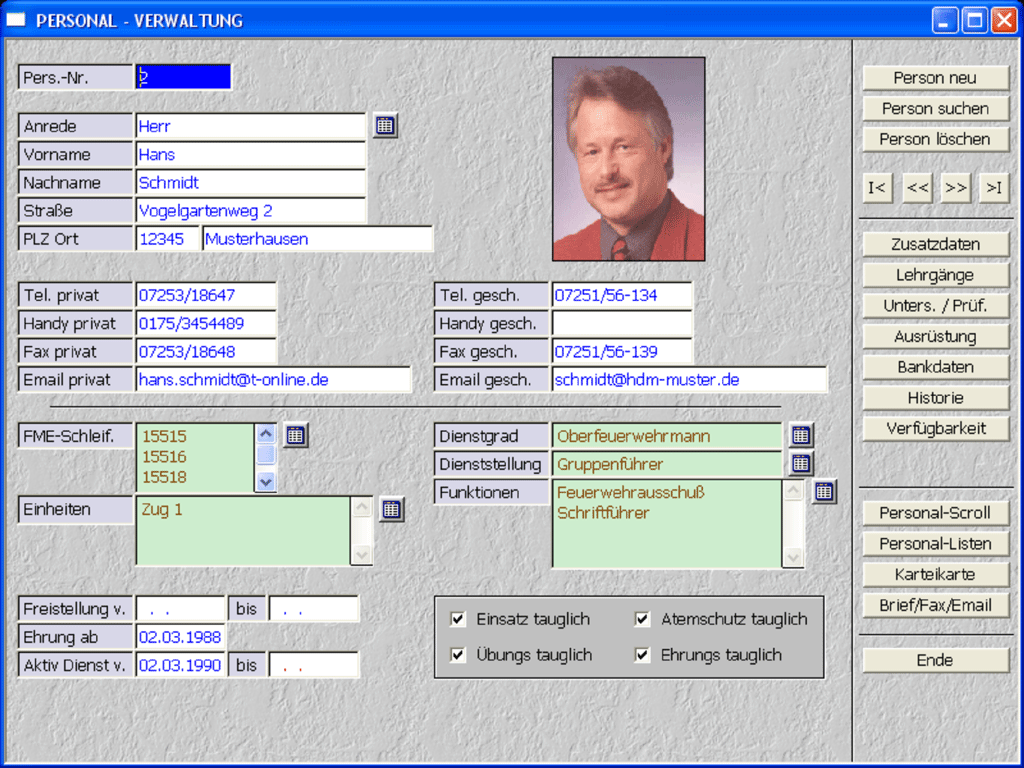The width and height of the screenshot is (1024, 768).
Task: Click the Tel. privat field
Action: pyautogui.click(x=206, y=295)
